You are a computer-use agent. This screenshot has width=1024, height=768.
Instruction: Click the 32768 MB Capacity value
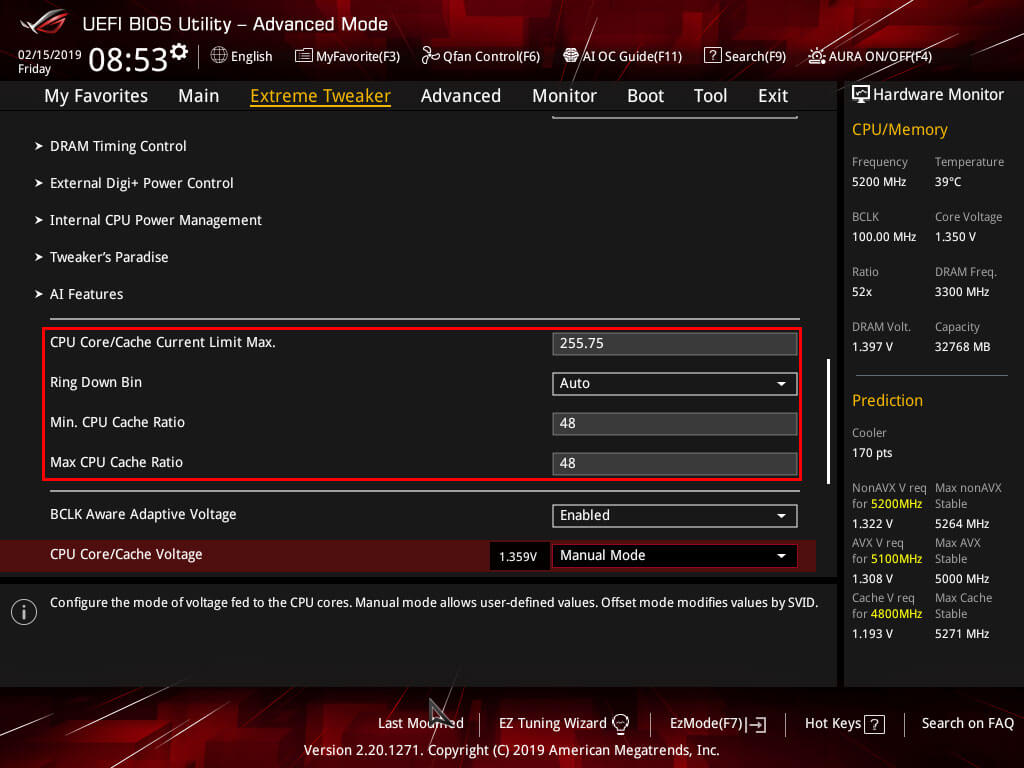(963, 346)
